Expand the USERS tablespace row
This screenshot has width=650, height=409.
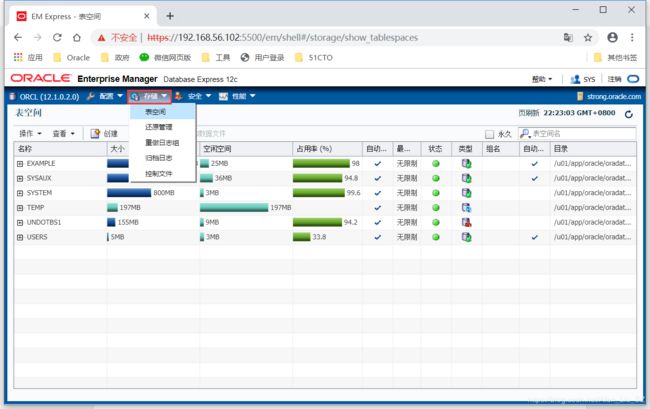coord(20,237)
